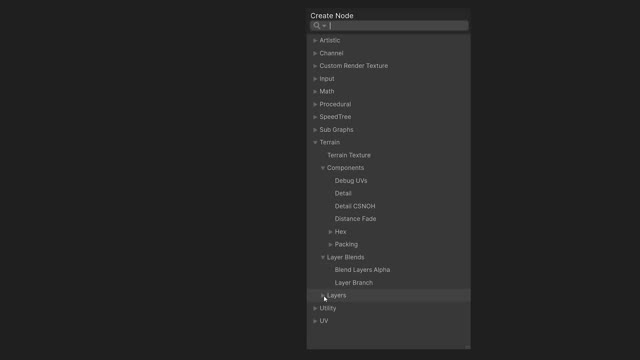Focus the Create Node search field

click(389, 26)
